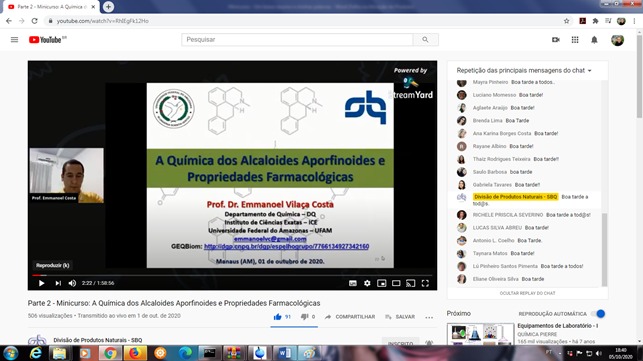The height and width of the screenshot is (361, 643).
Task: Click Ocultar Replay do Chat link
Action: [x=527, y=293]
